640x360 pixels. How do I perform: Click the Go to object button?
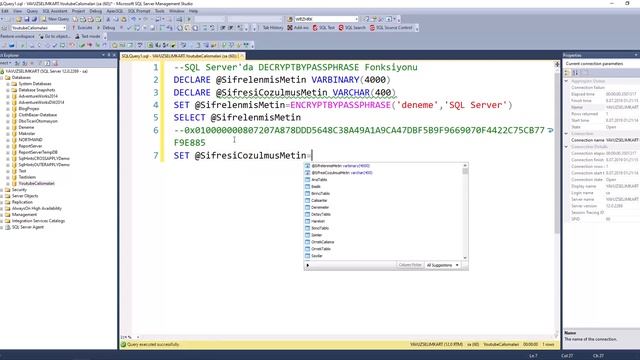[x=55, y=36]
